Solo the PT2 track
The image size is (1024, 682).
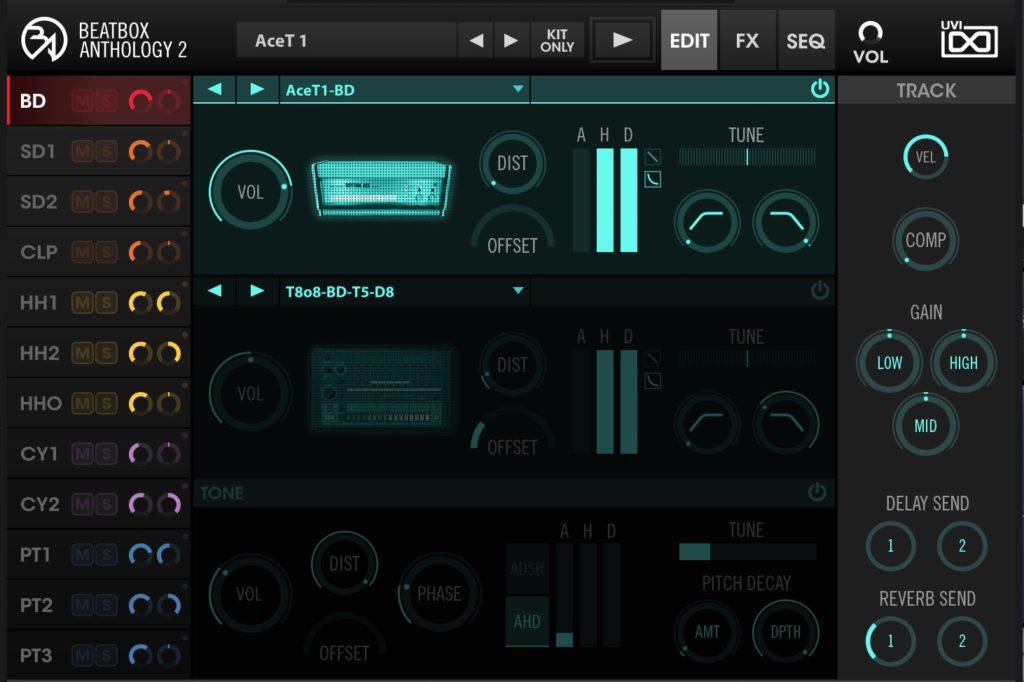(106, 605)
